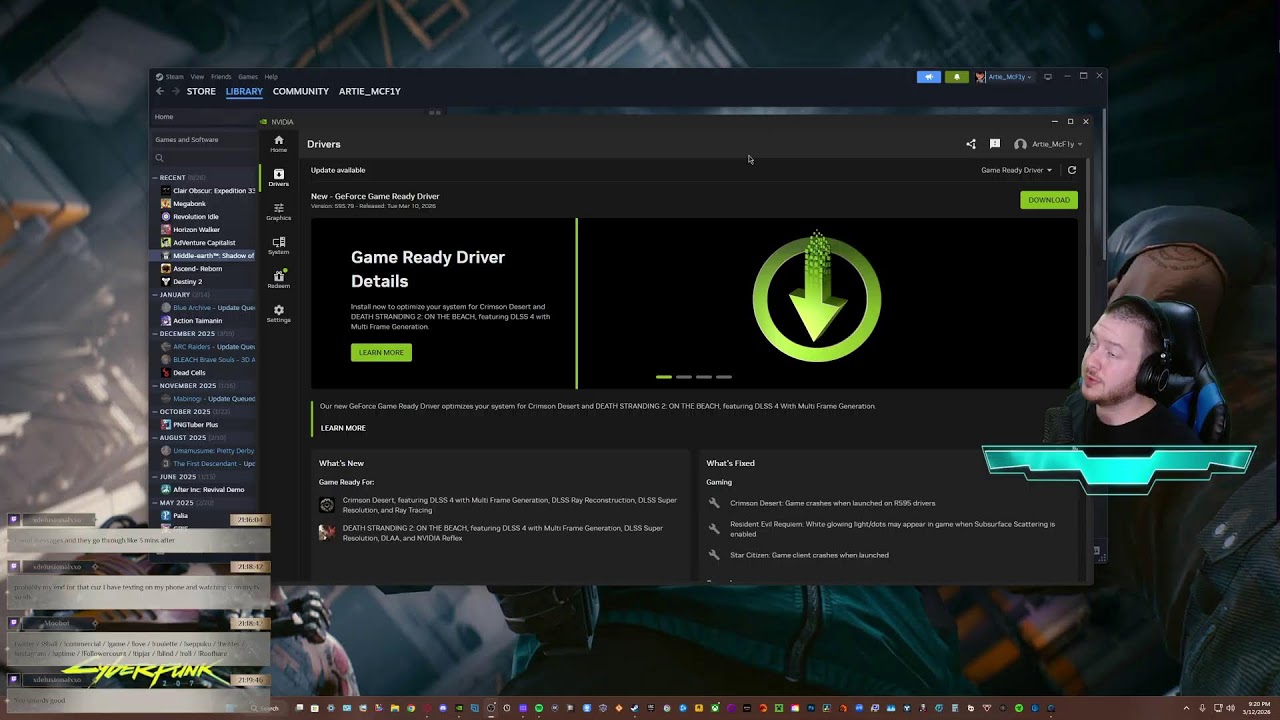Open the Game Ready Driver type dropdown
The image size is (1280, 720).
[1016, 170]
